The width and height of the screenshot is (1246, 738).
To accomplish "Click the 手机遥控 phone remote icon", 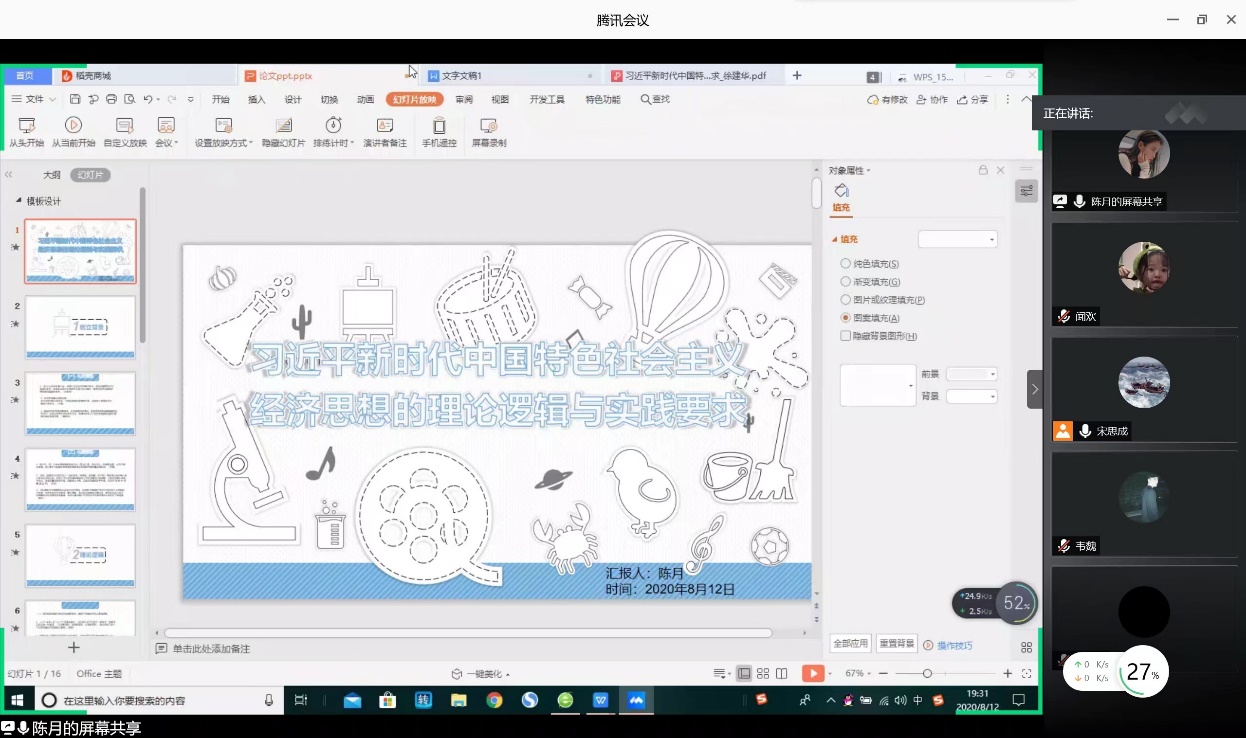I will click(439, 126).
